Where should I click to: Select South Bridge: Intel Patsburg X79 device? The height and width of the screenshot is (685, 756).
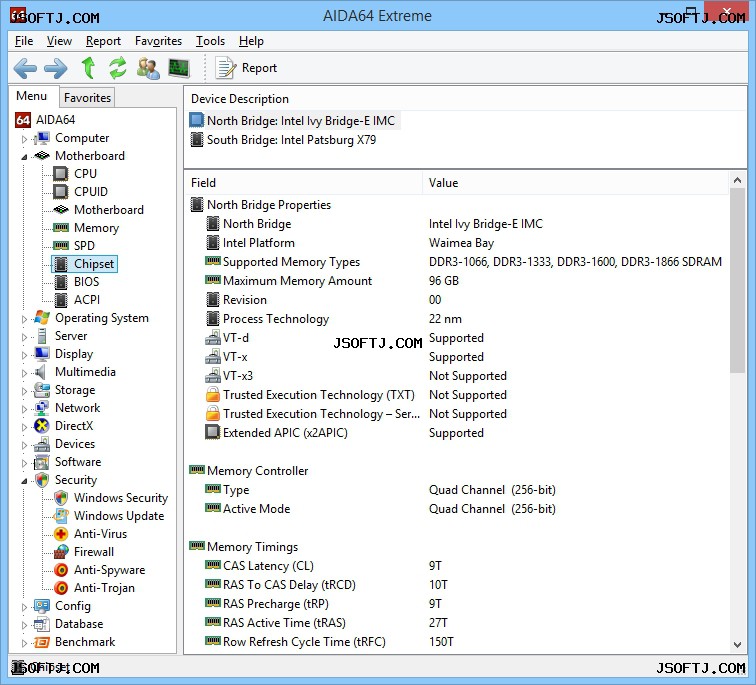point(284,140)
